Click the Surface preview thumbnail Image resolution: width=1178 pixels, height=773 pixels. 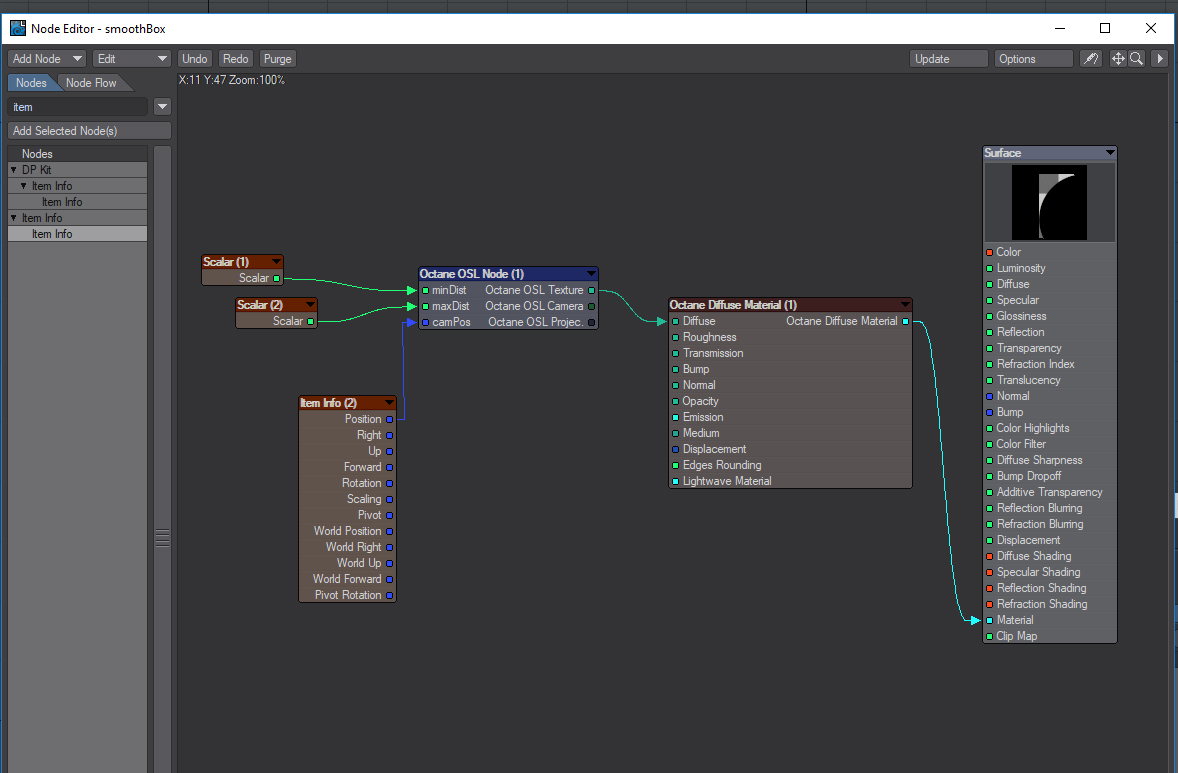click(x=1050, y=202)
